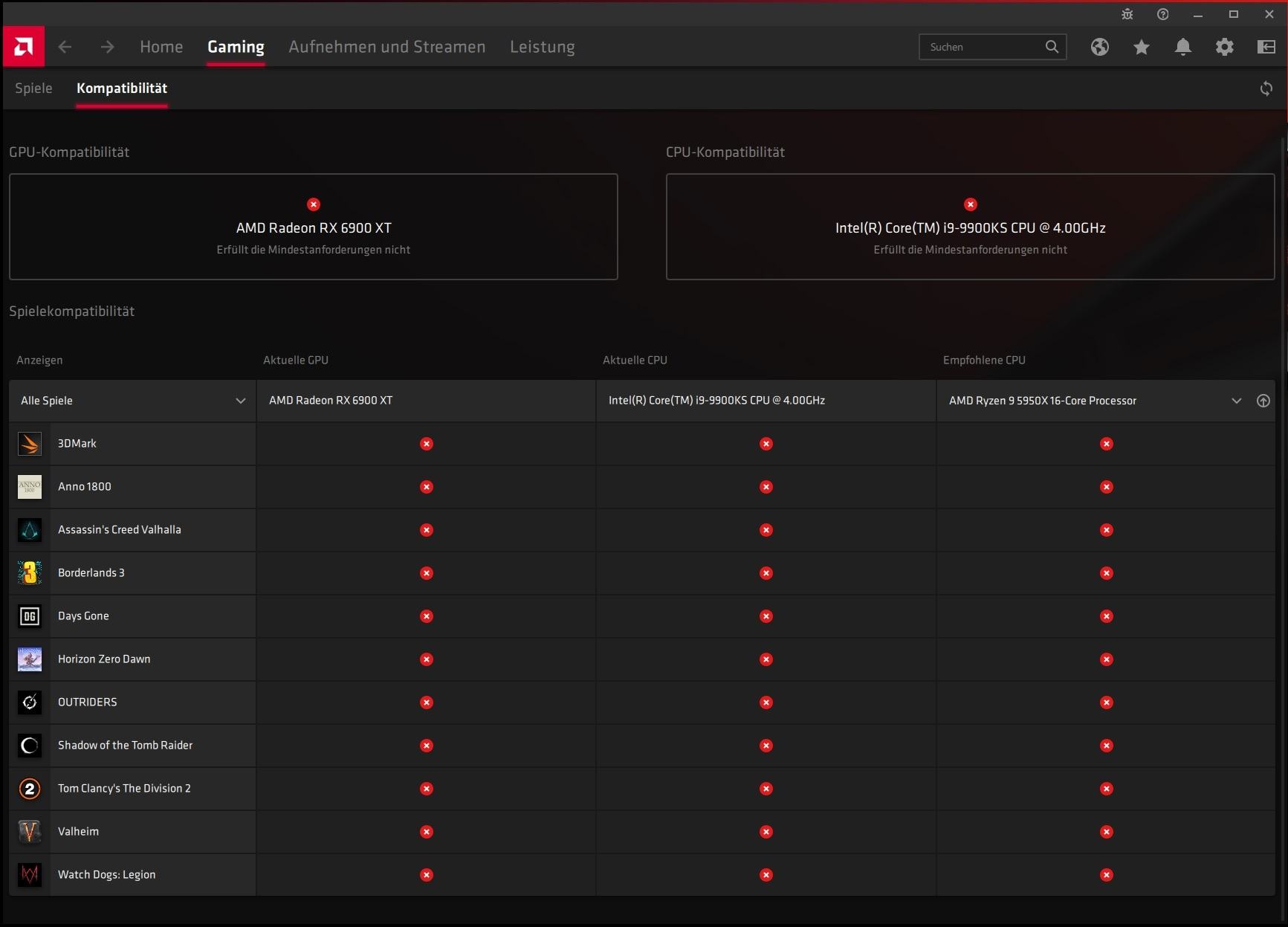Select Shadow of the Tomb Raider name
Viewport: 1288px width, 927px height.
click(x=126, y=746)
